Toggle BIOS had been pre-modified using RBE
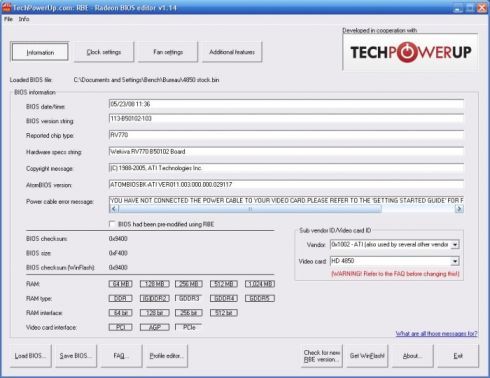The width and height of the screenshot is (490, 378). coord(112,224)
